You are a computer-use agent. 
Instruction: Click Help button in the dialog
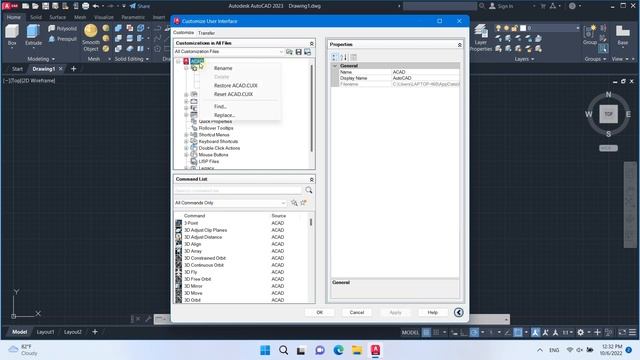click(x=432, y=313)
